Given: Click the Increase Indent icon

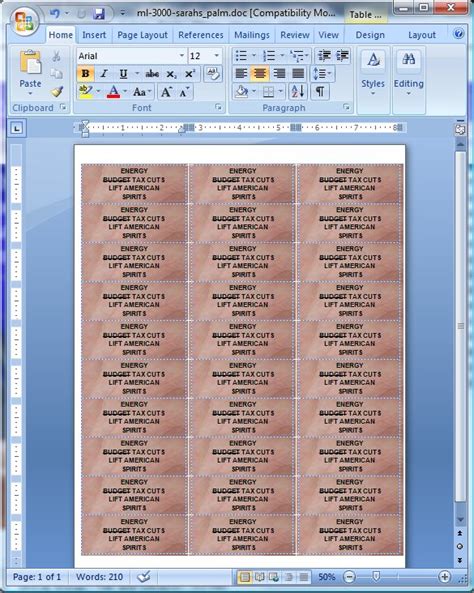Looking at the screenshot, I should (342, 56).
